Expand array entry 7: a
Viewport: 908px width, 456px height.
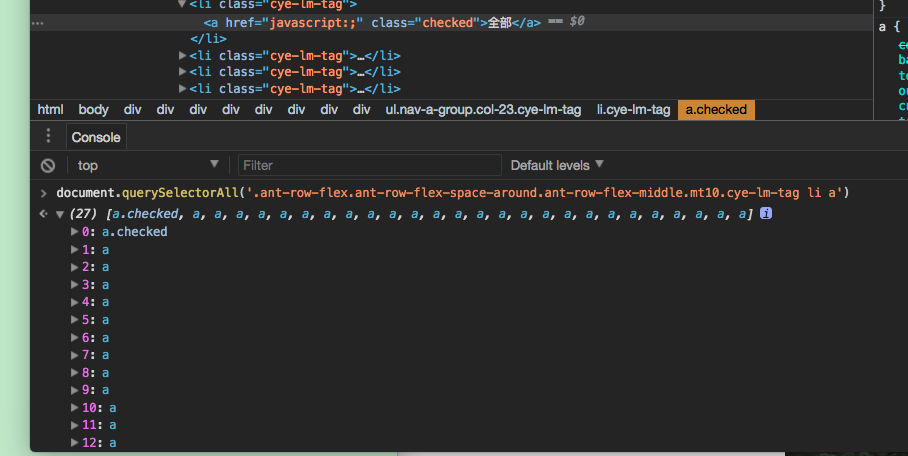click(x=74, y=355)
